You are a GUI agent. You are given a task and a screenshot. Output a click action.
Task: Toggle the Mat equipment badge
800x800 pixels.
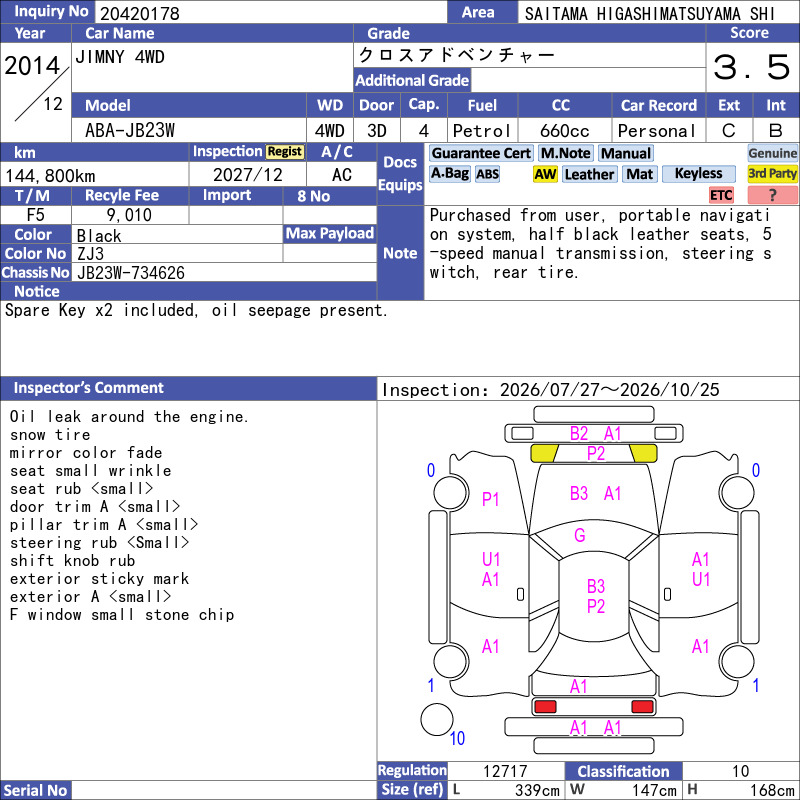tap(640, 174)
